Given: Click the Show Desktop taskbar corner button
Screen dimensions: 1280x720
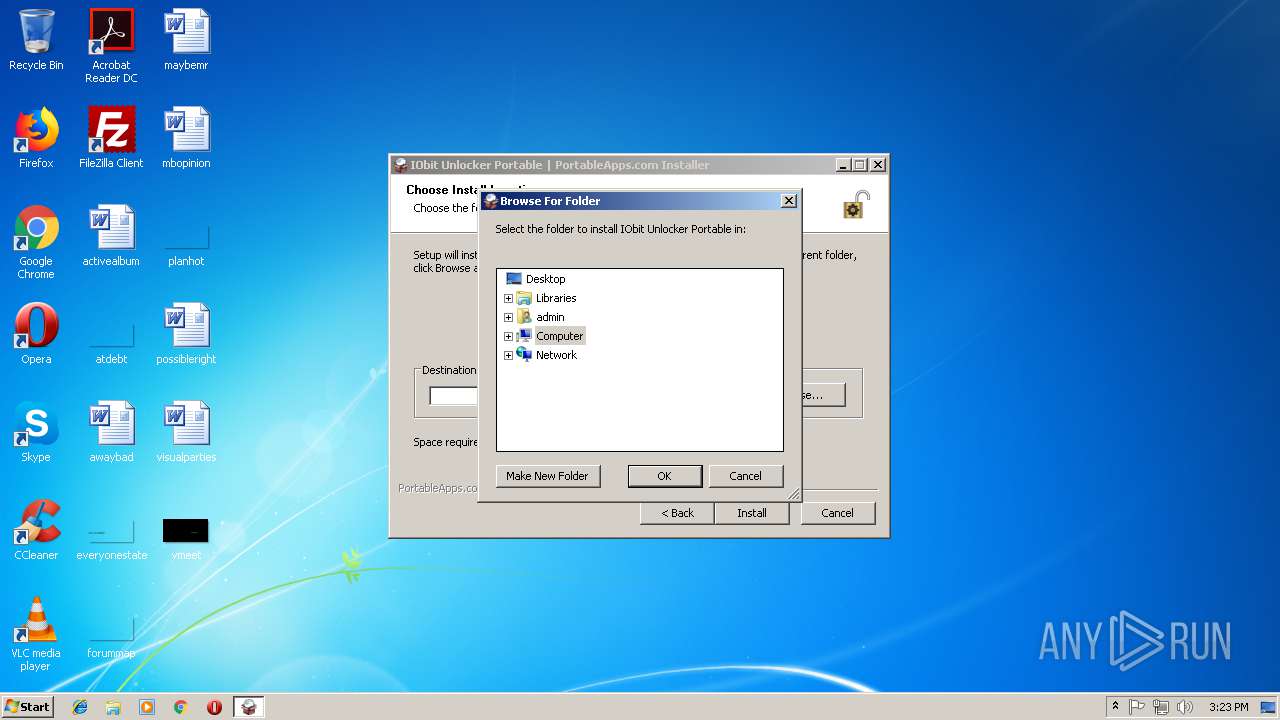Looking at the screenshot, I should 1269,707.
